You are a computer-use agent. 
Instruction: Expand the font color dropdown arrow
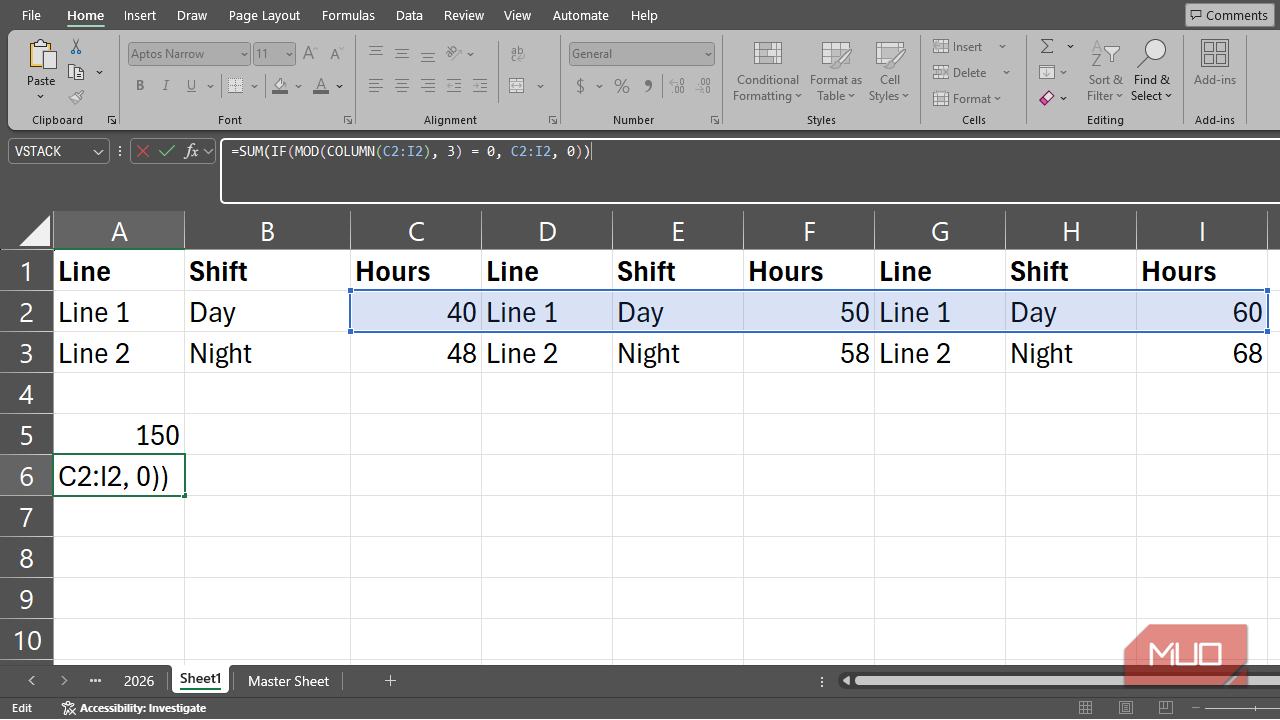pyautogui.click(x=340, y=86)
